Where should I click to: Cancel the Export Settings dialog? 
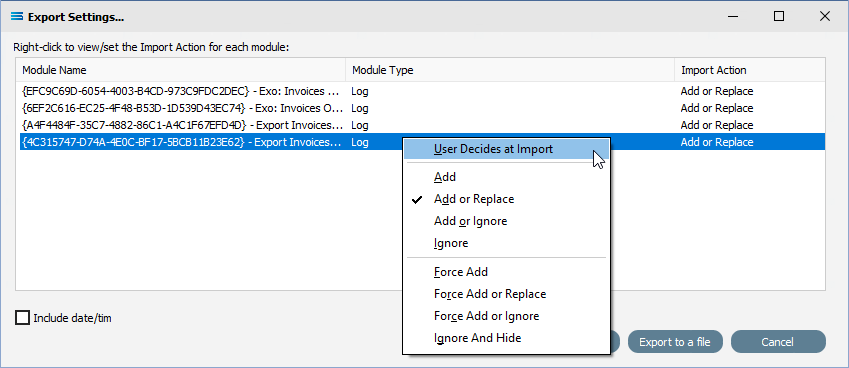[778, 342]
